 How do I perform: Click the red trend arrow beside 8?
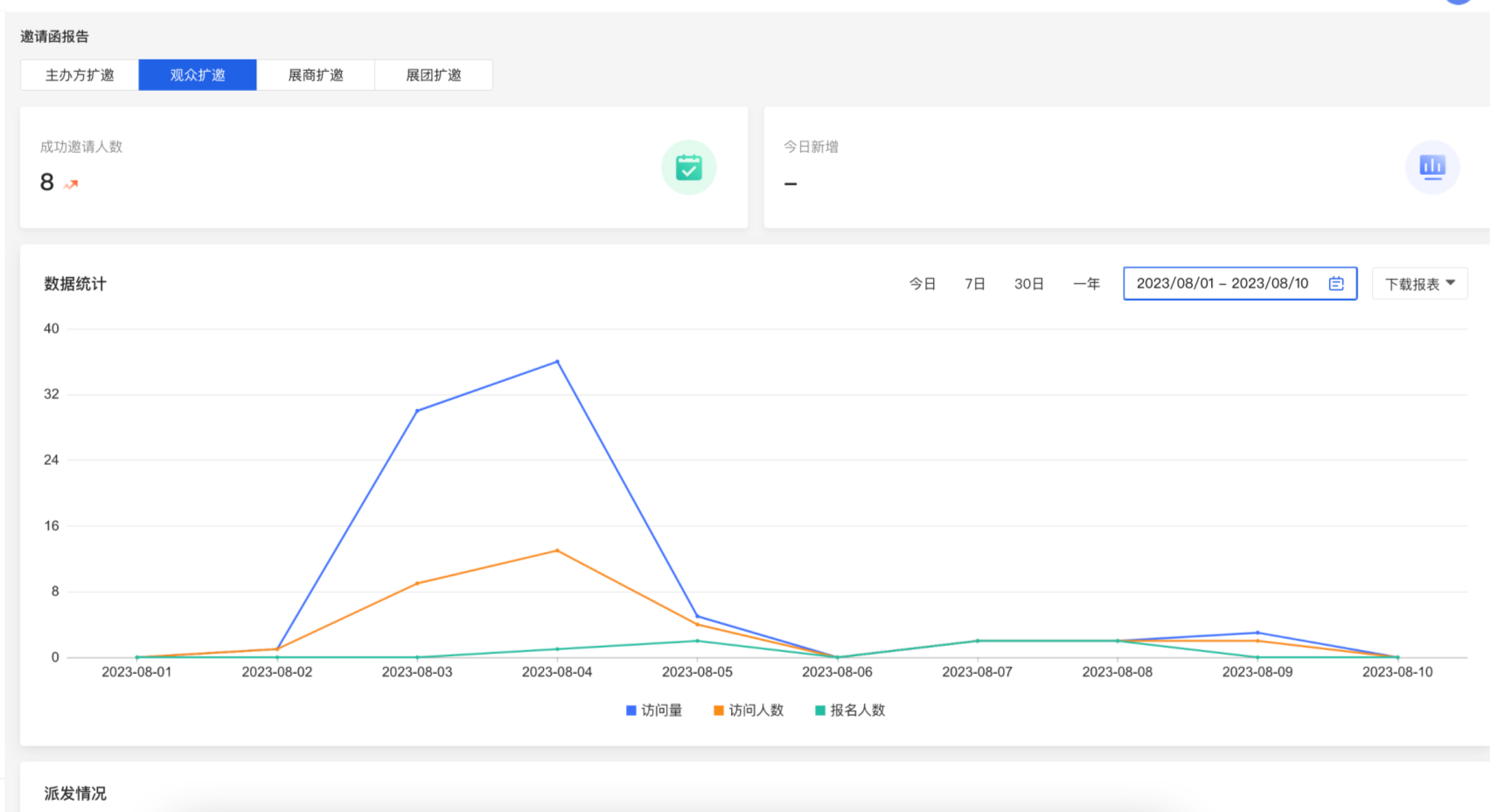tap(71, 184)
